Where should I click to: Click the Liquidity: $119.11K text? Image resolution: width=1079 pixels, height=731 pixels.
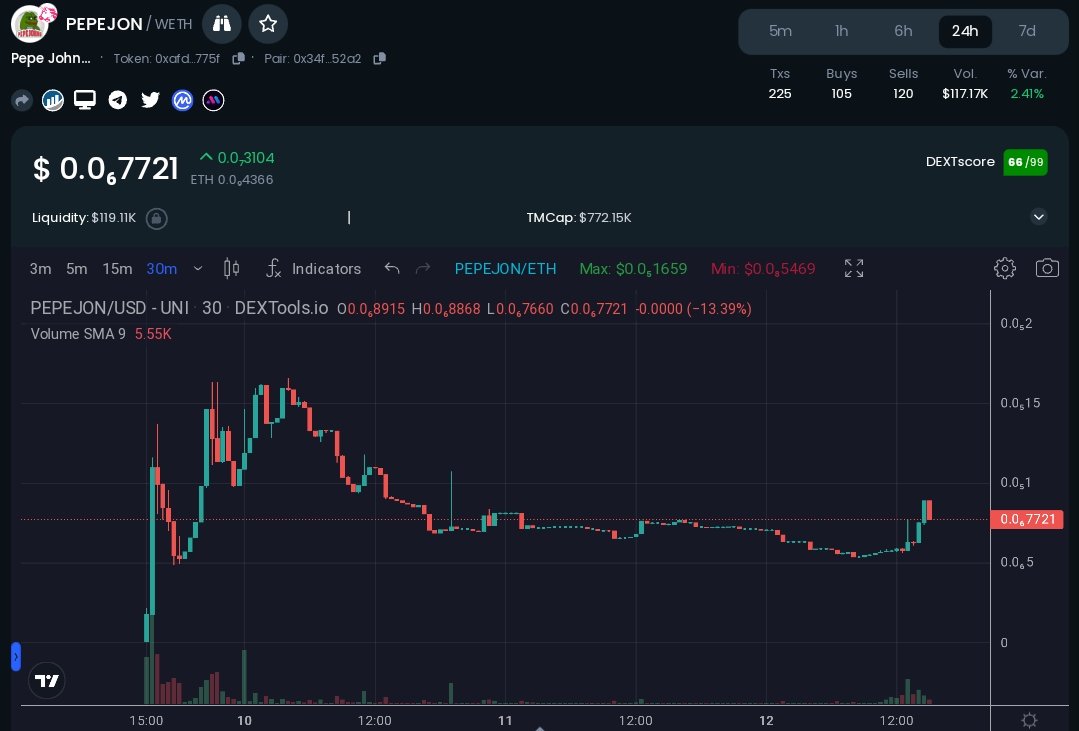[84, 218]
